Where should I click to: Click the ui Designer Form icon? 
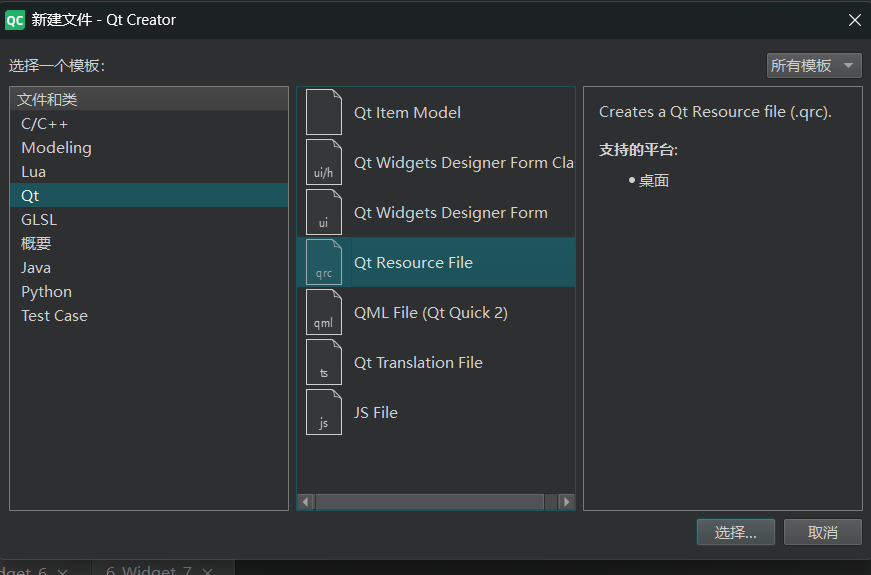pyautogui.click(x=324, y=212)
